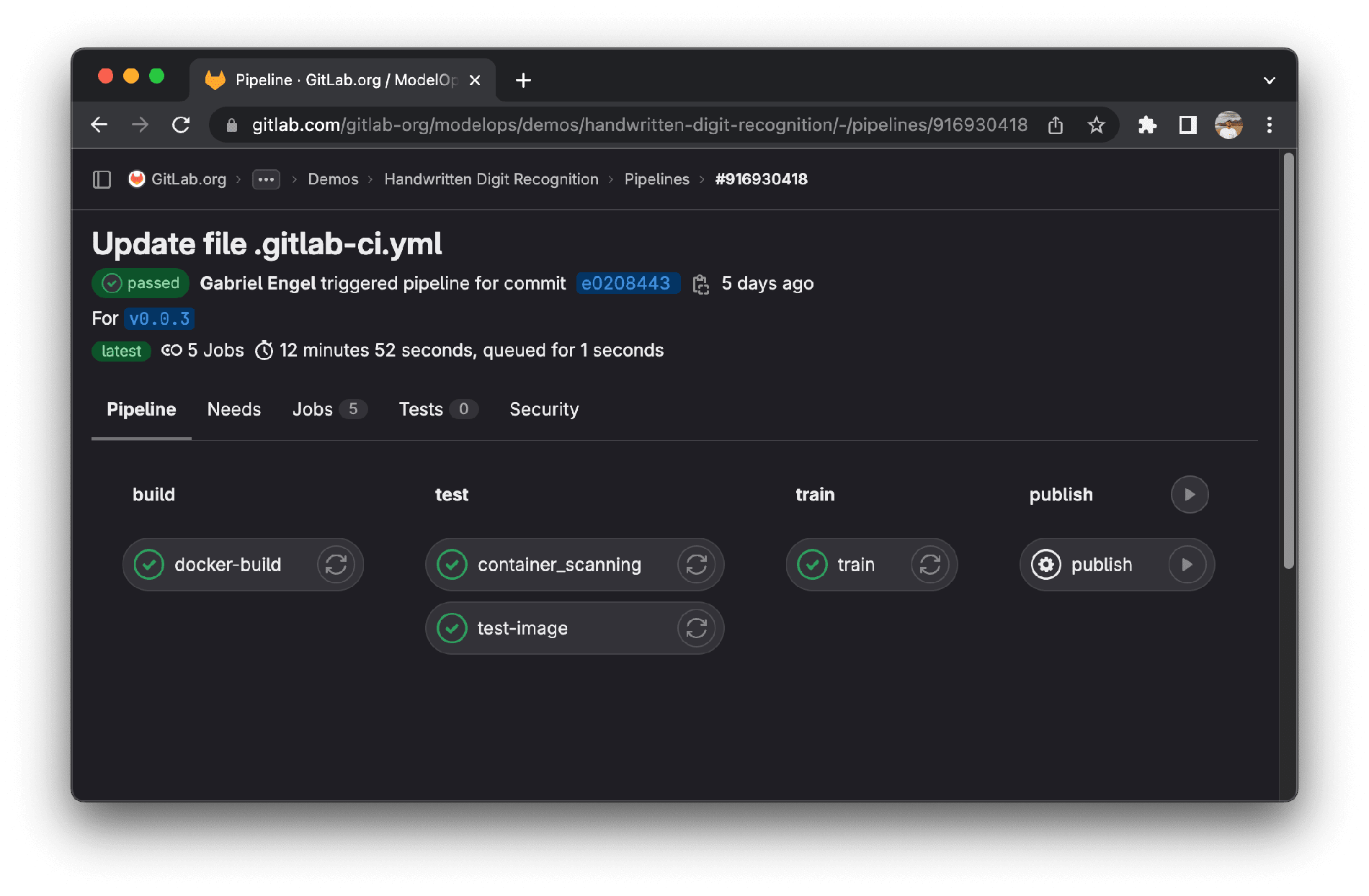Select the Pipeline GitLab browser tab
1369x896 pixels.
[x=343, y=80]
